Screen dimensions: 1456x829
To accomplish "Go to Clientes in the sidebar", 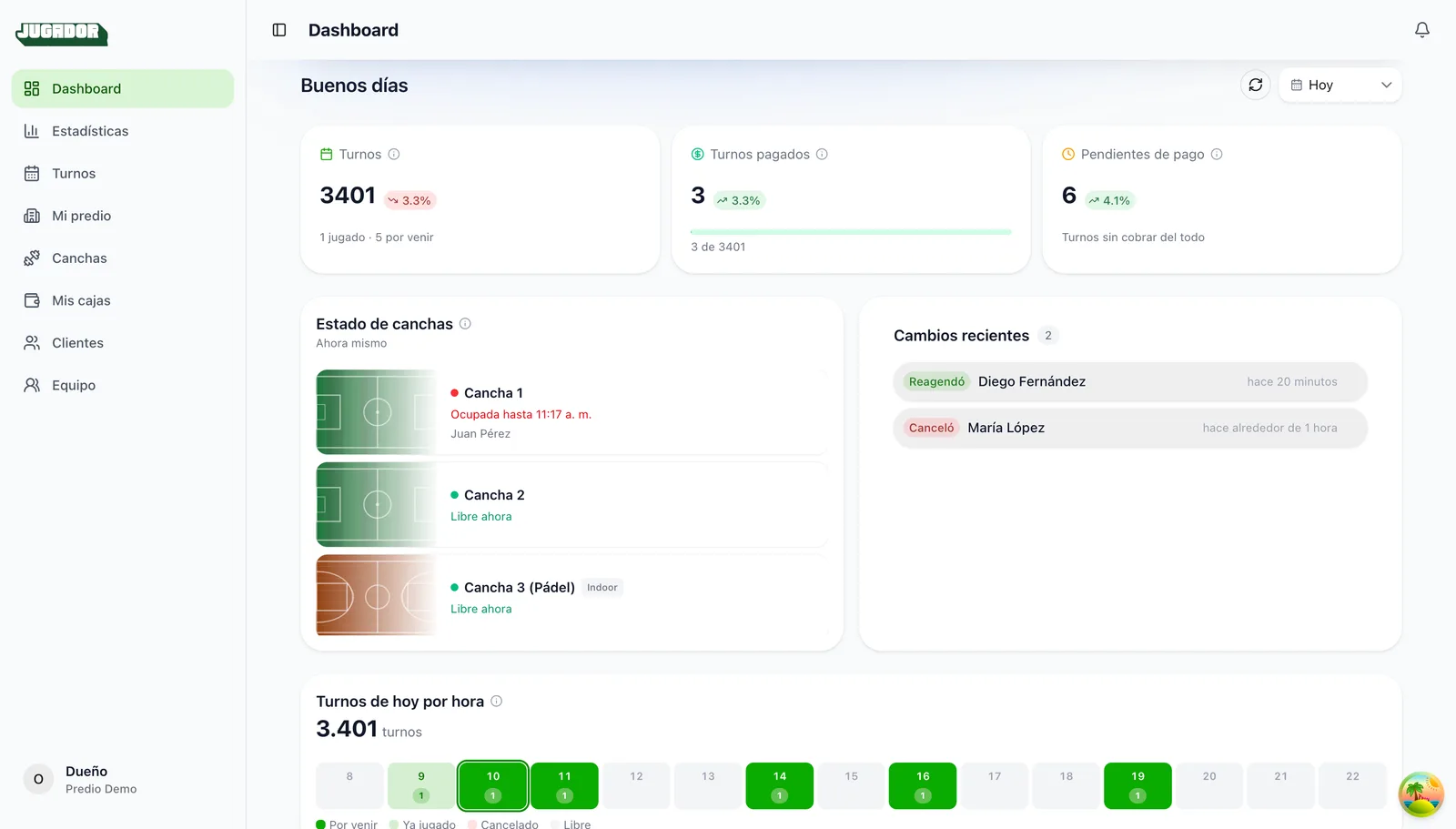I will click(123, 343).
